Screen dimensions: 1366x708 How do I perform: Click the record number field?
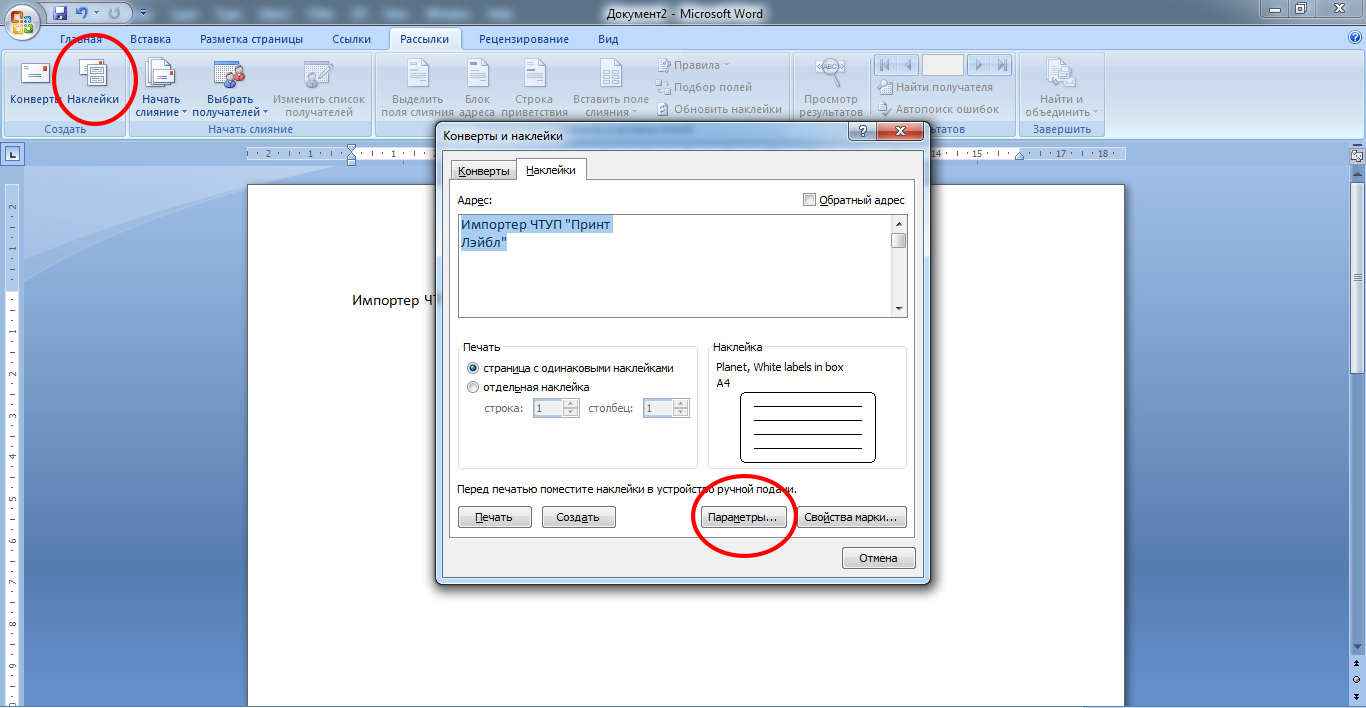pos(943,65)
